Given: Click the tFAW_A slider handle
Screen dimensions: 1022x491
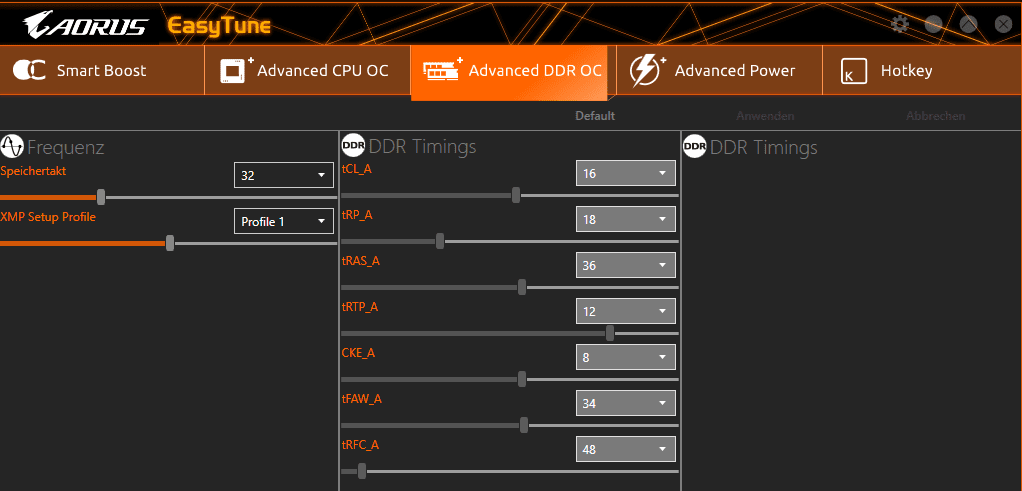Looking at the screenshot, I should click(524, 425).
